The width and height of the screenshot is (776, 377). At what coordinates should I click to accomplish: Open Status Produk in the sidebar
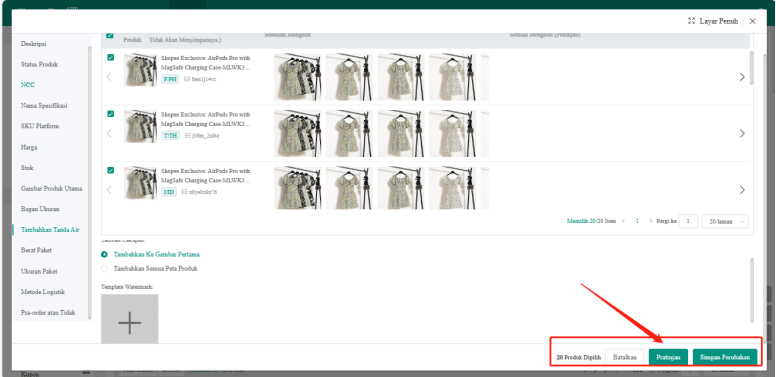point(40,64)
